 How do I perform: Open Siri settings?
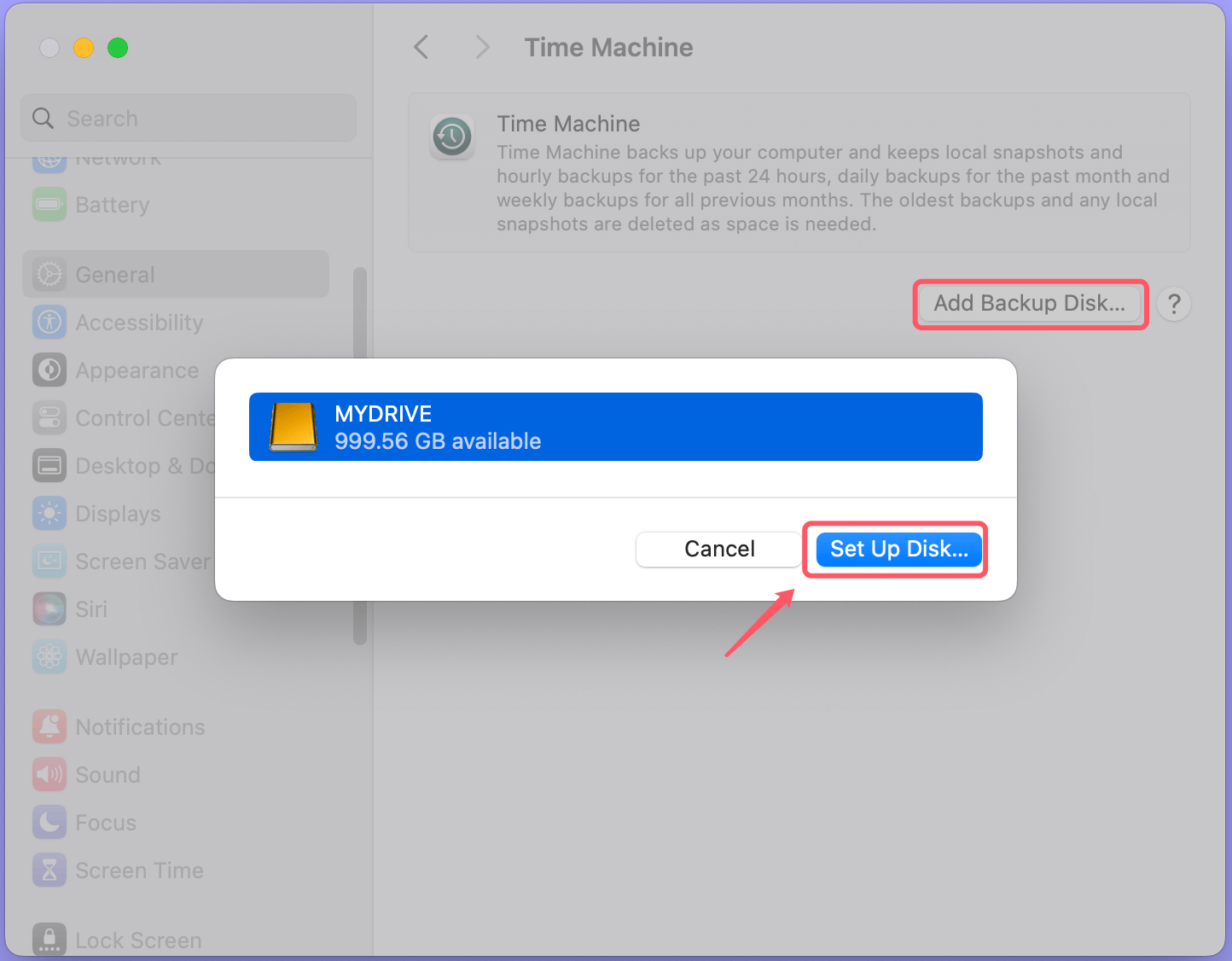pos(90,609)
